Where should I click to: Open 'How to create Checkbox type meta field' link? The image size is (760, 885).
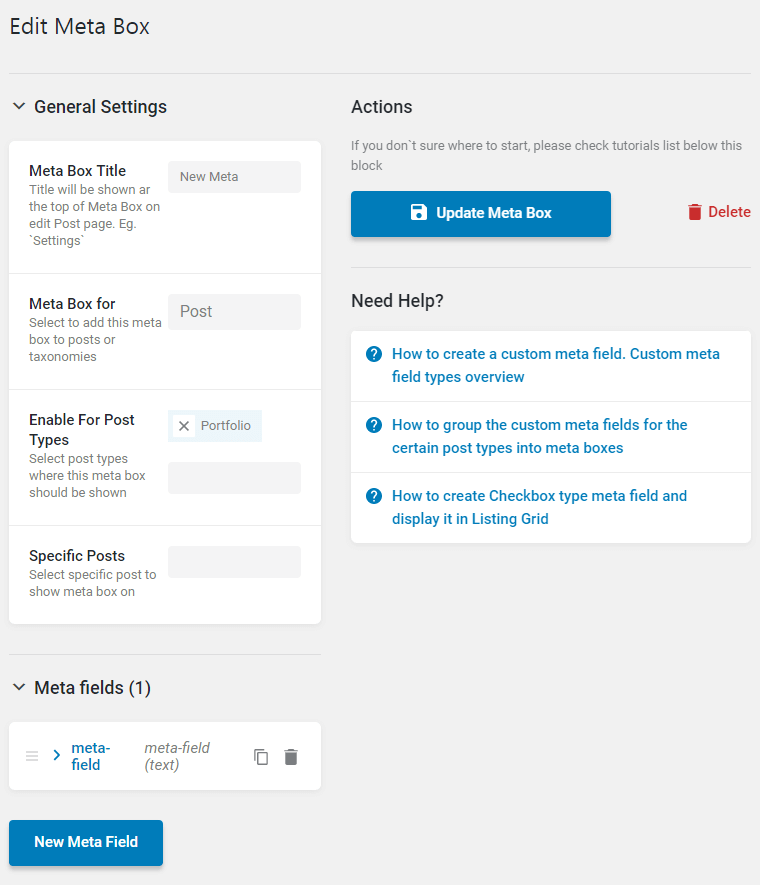coord(539,507)
